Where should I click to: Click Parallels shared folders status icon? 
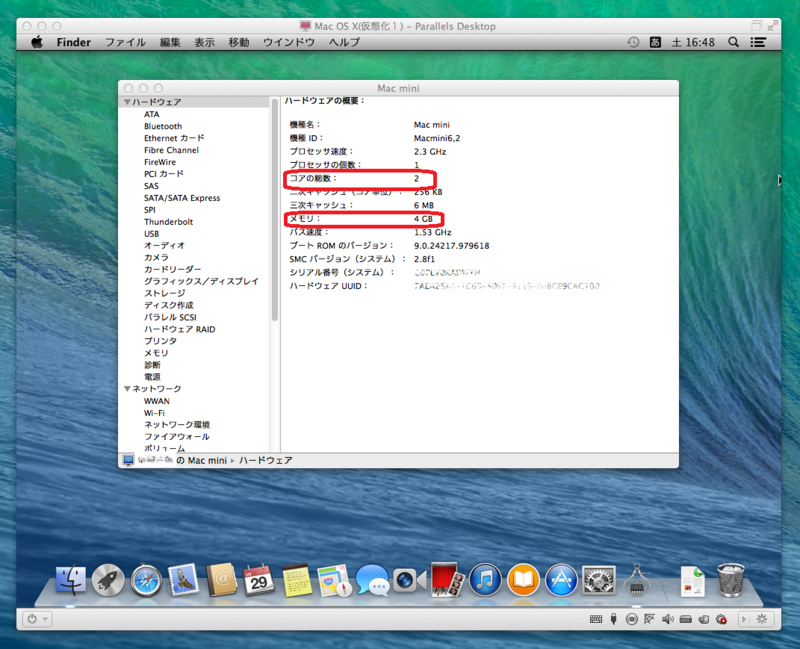pos(704,619)
